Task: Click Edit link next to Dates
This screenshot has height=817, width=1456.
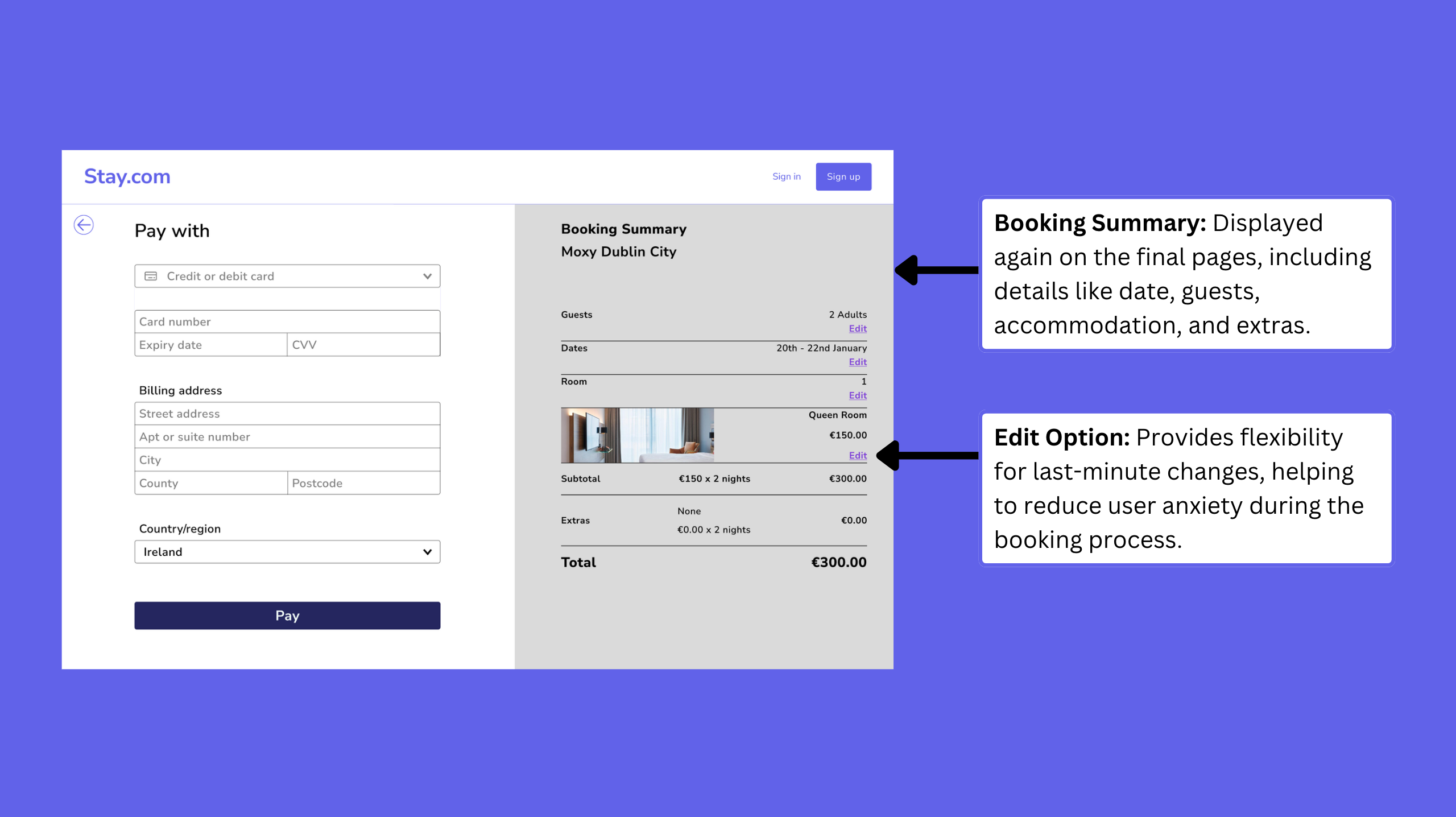Action: (858, 361)
